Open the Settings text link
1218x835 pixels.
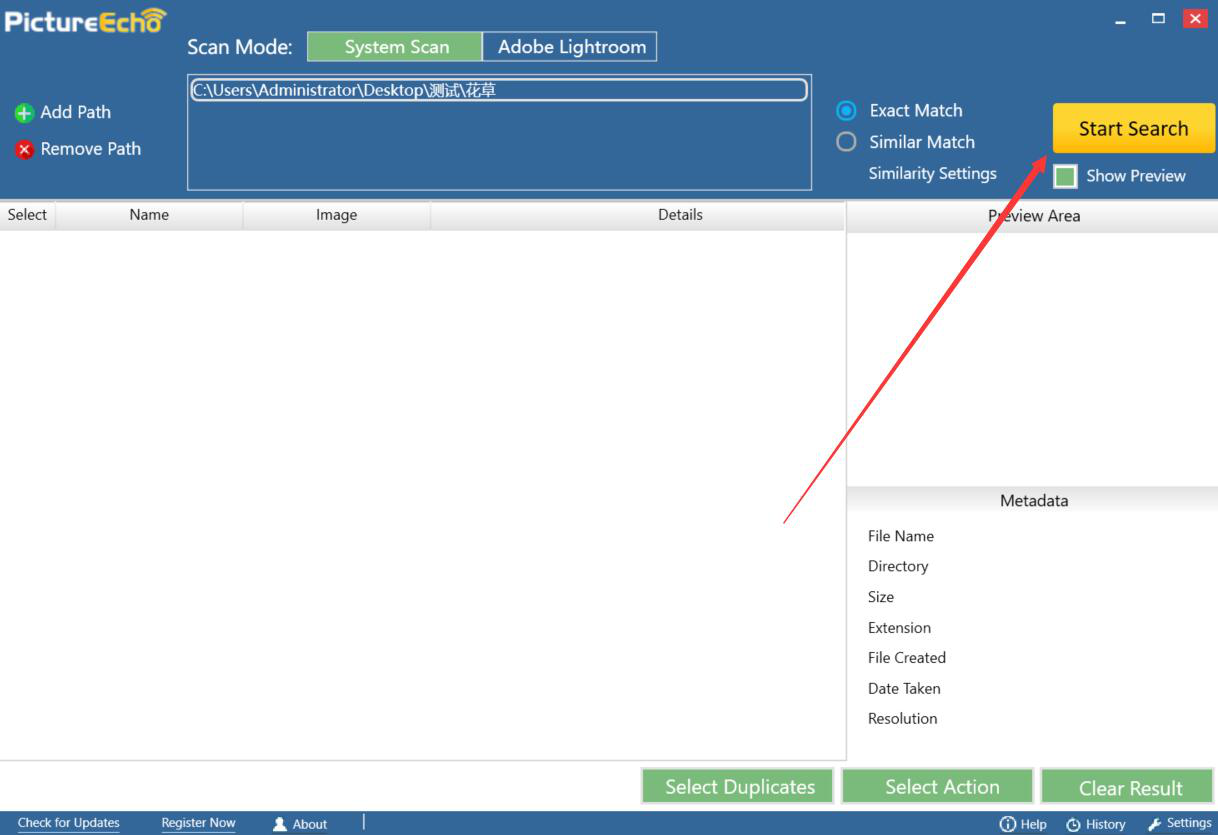coord(1189,823)
